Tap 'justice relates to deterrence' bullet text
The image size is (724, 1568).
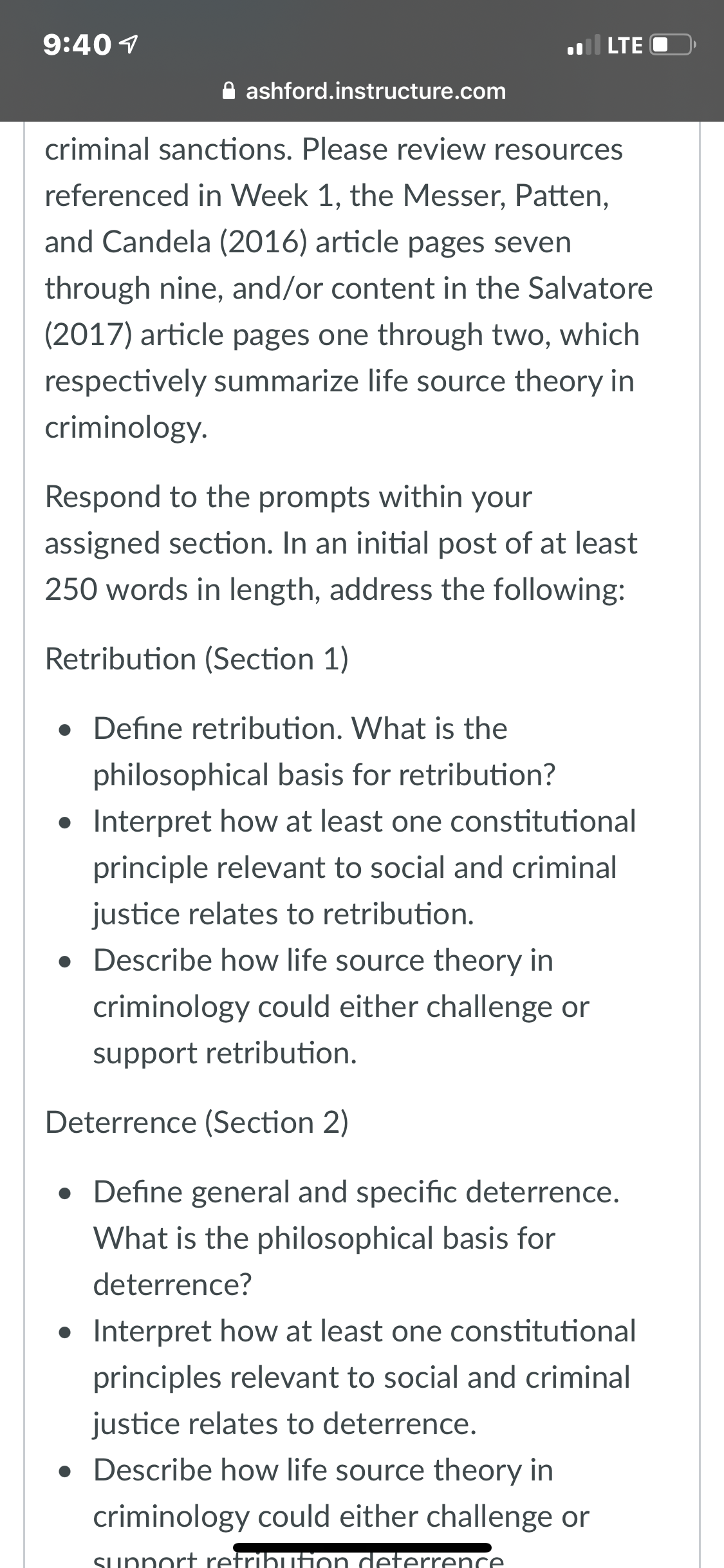(285, 1423)
